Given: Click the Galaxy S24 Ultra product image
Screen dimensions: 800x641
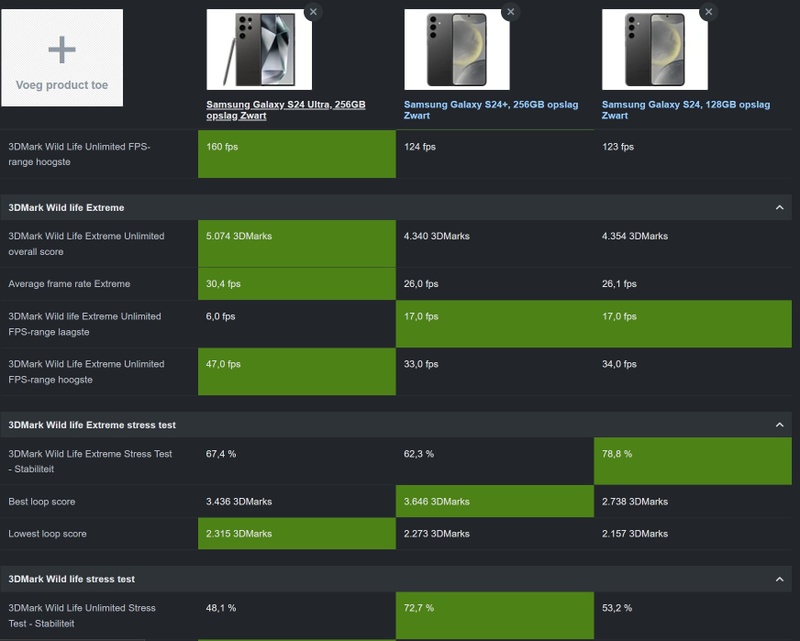Looking at the screenshot, I should tap(259, 50).
